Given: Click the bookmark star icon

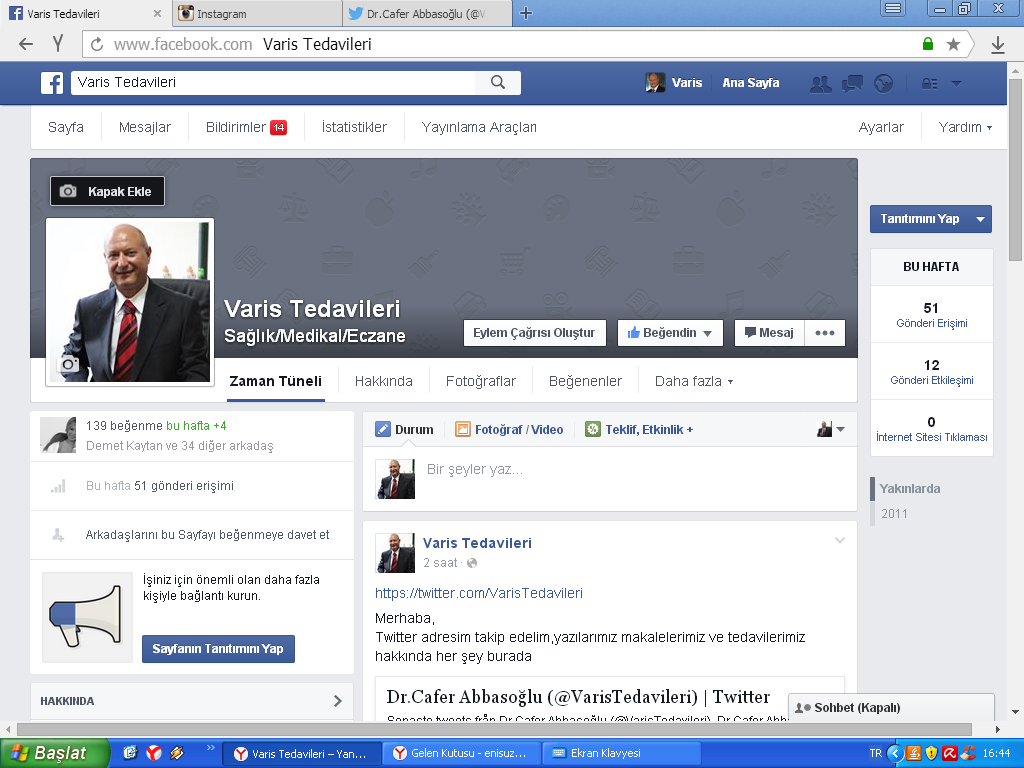Looking at the screenshot, I should click(953, 44).
